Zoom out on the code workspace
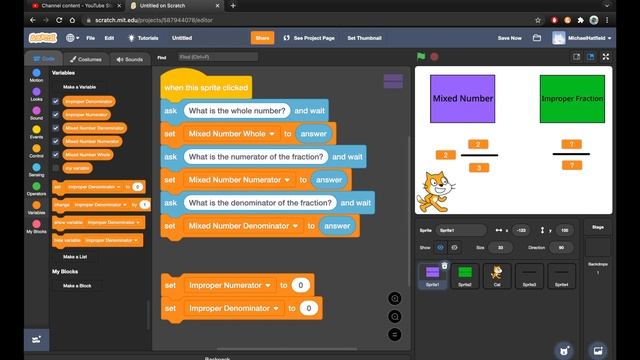640x360 pixels. pos(394,316)
